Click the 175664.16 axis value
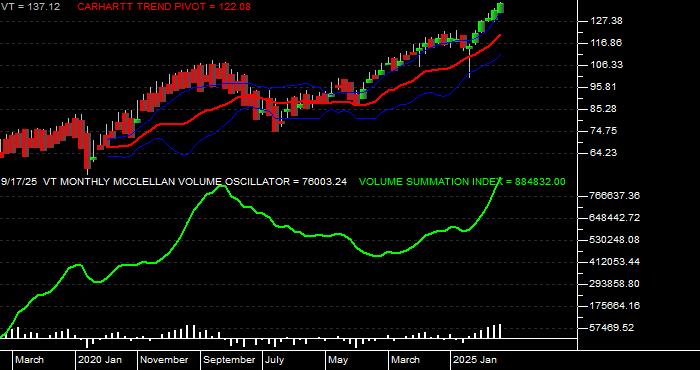This screenshot has height=370, width=700. (615, 306)
